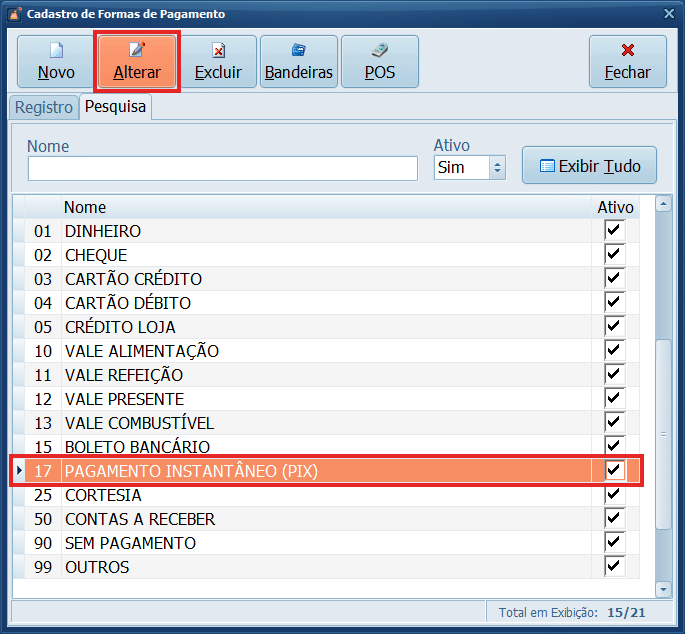Open the POS terminal icon button
The width and height of the screenshot is (685, 634).
pyautogui.click(x=379, y=50)
